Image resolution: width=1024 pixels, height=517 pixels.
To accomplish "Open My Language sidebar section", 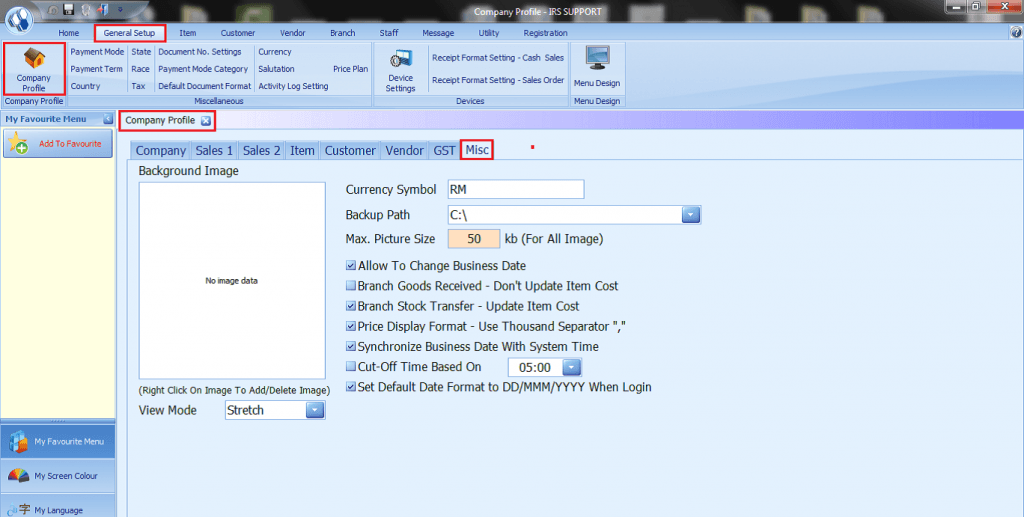I will [57, 509].
